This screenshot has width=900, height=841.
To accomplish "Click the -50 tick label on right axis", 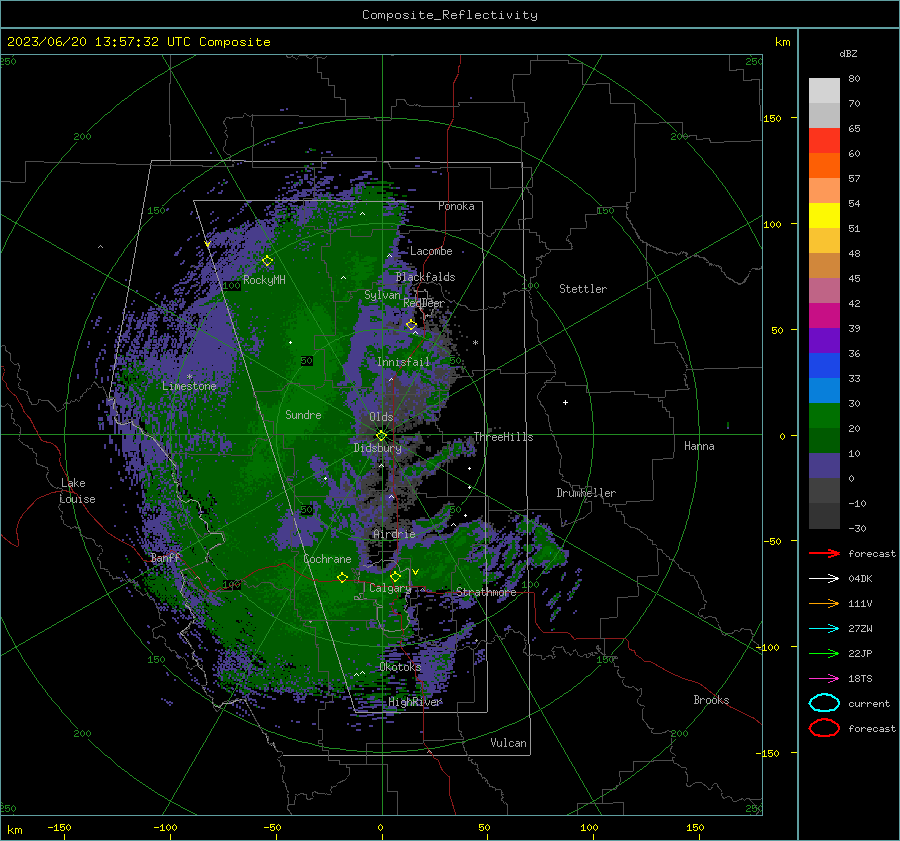I will click(772, 541).
